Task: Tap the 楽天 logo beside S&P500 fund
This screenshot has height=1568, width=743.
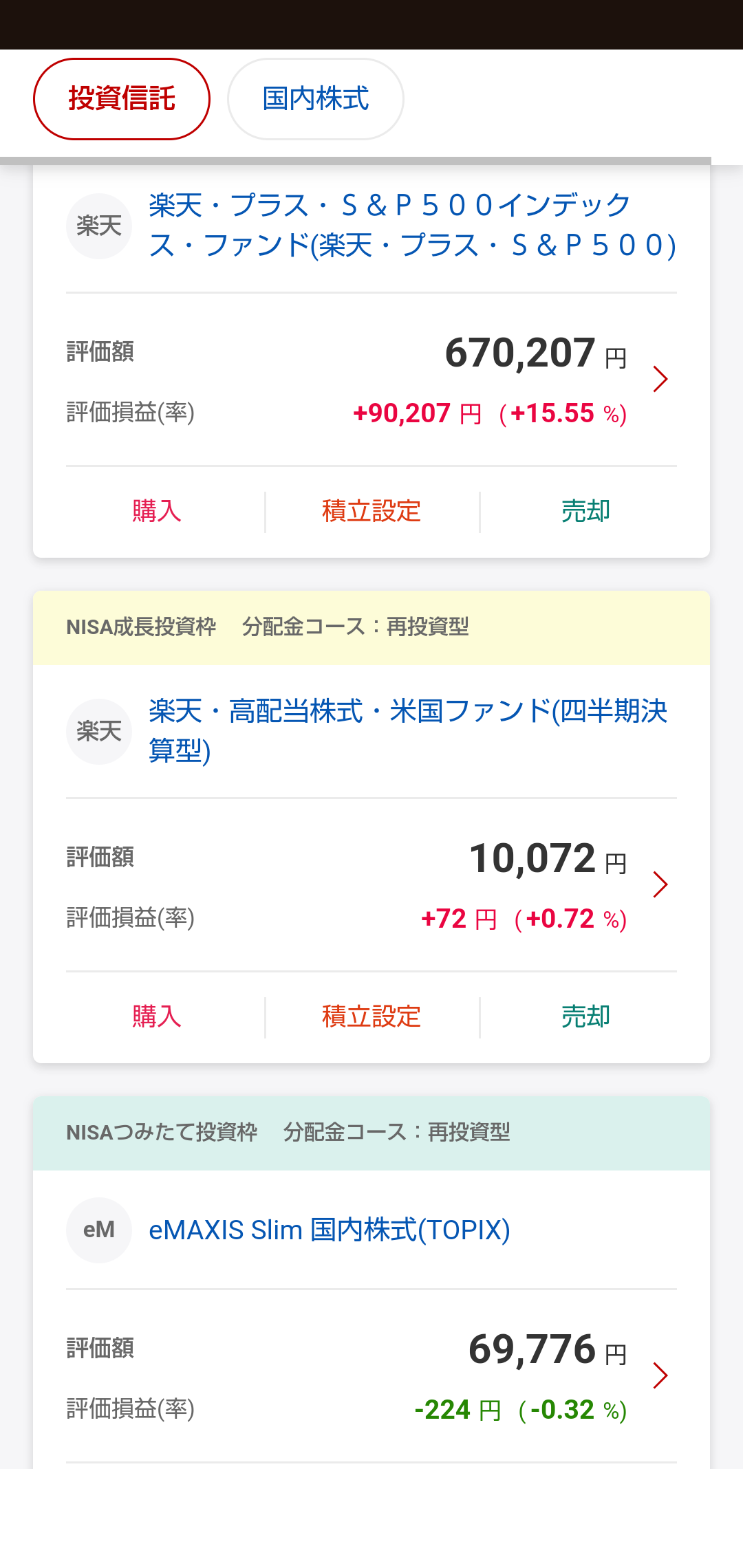Action: tap(99, 226)
